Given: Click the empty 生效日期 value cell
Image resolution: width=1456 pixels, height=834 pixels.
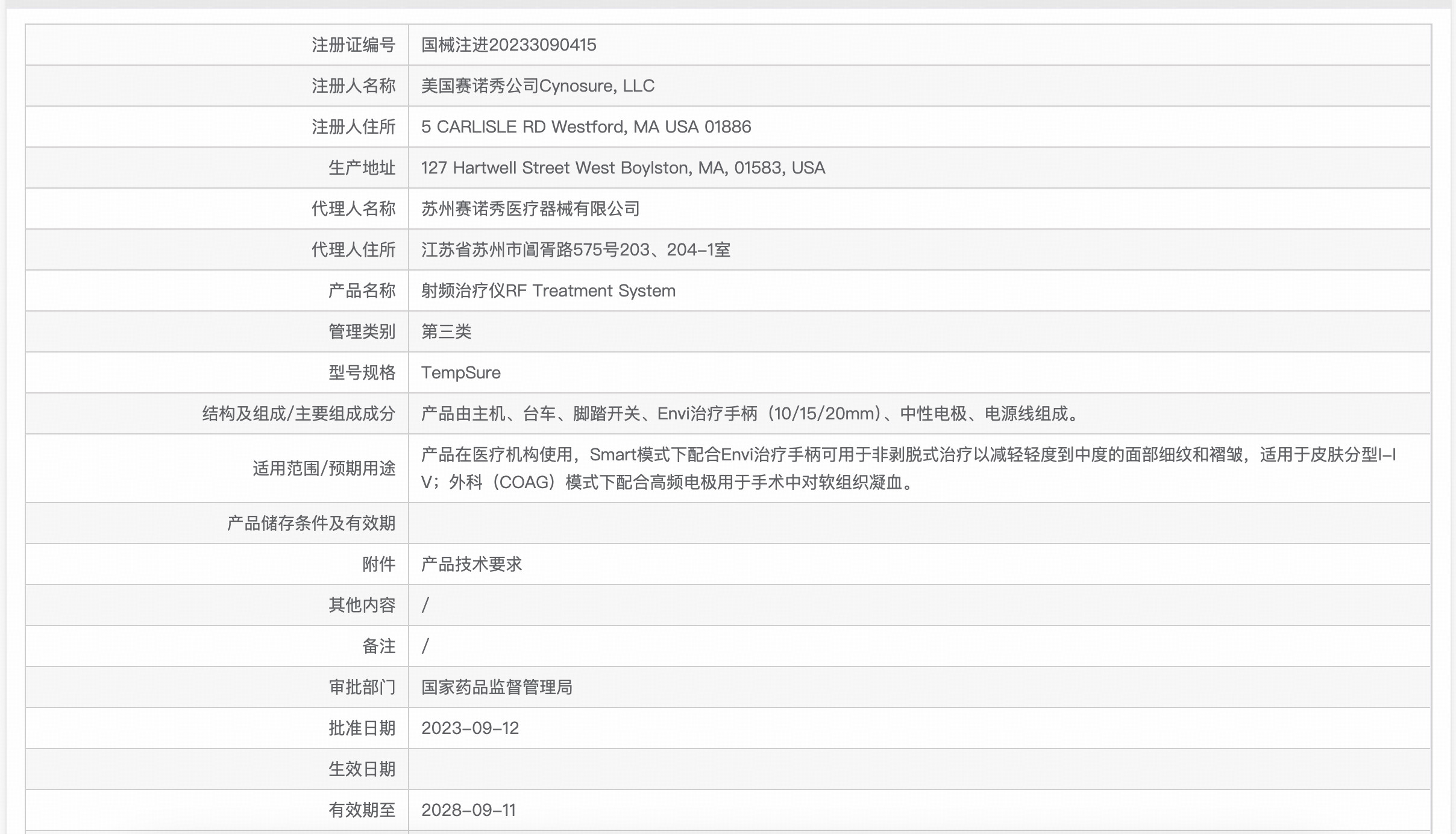Looking at the screenshot, I should [x=919, y=770].
